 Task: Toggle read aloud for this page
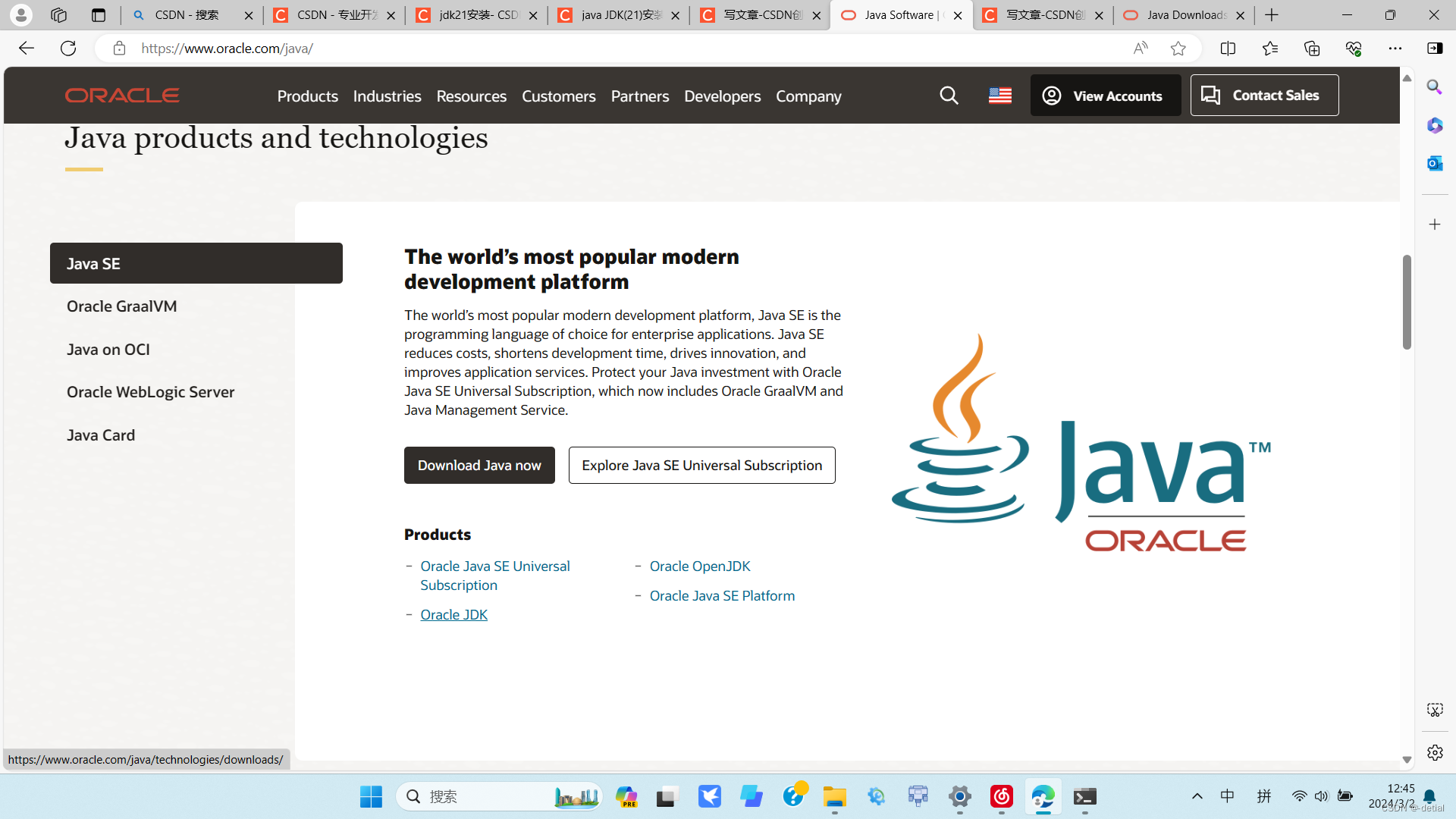coord(1140,48)
